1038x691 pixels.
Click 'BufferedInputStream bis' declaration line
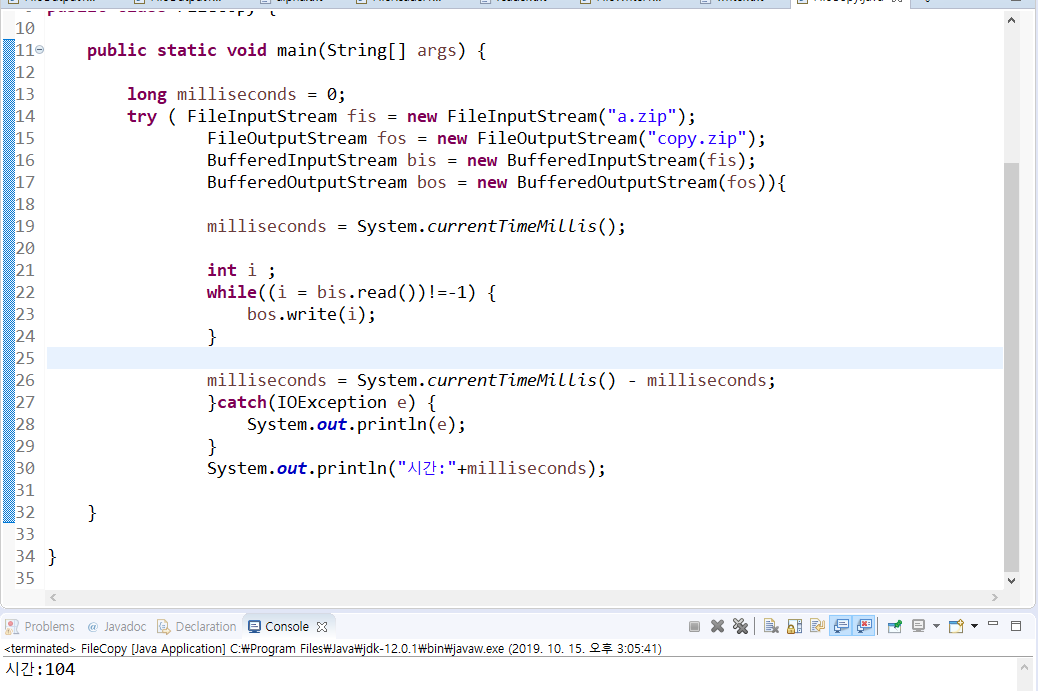pos(481,160)
